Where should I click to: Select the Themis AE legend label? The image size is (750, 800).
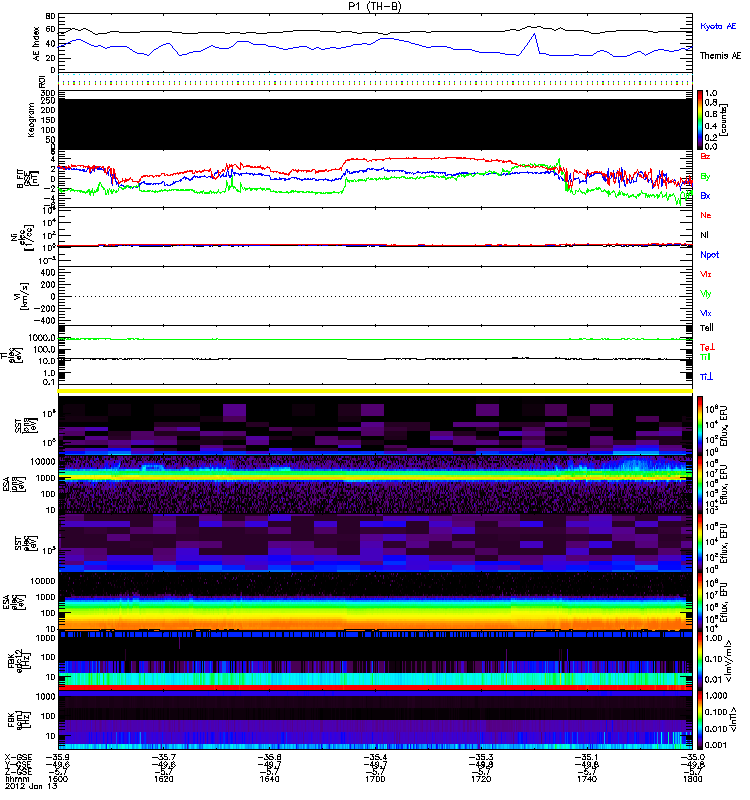point(720,56)
